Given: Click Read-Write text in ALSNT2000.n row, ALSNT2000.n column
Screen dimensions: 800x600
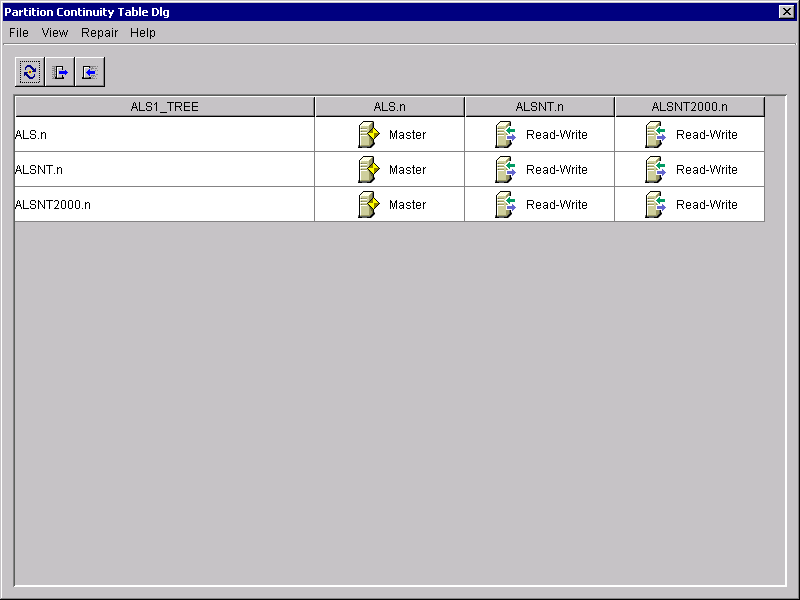Looking at the screenshot, I should [707, 205].
